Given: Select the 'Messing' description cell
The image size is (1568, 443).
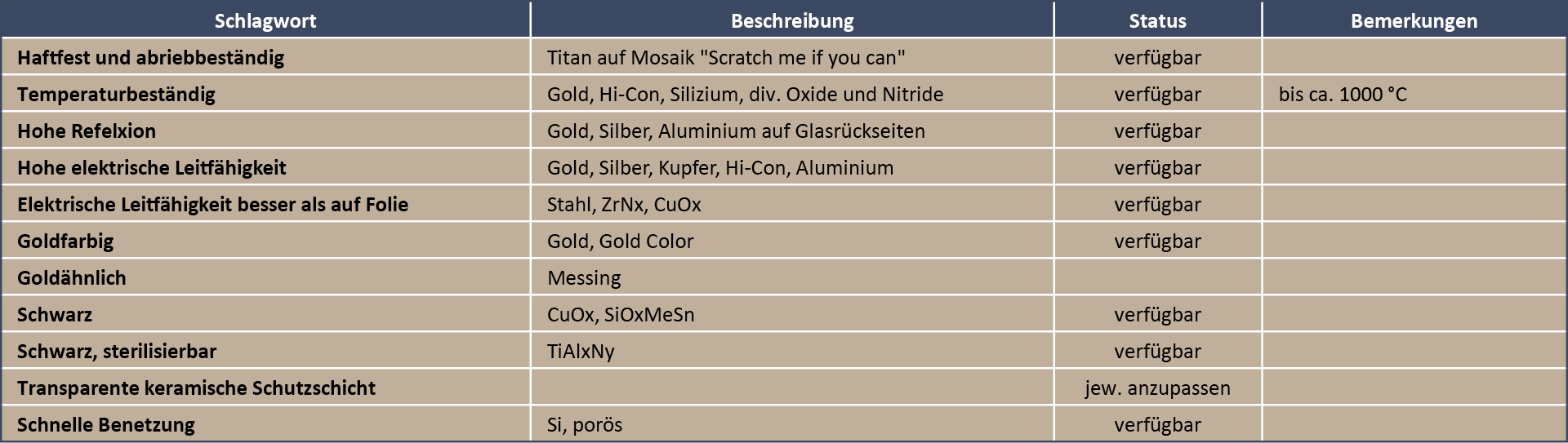Looking at the screenshot, I should (x=792, y=277).
